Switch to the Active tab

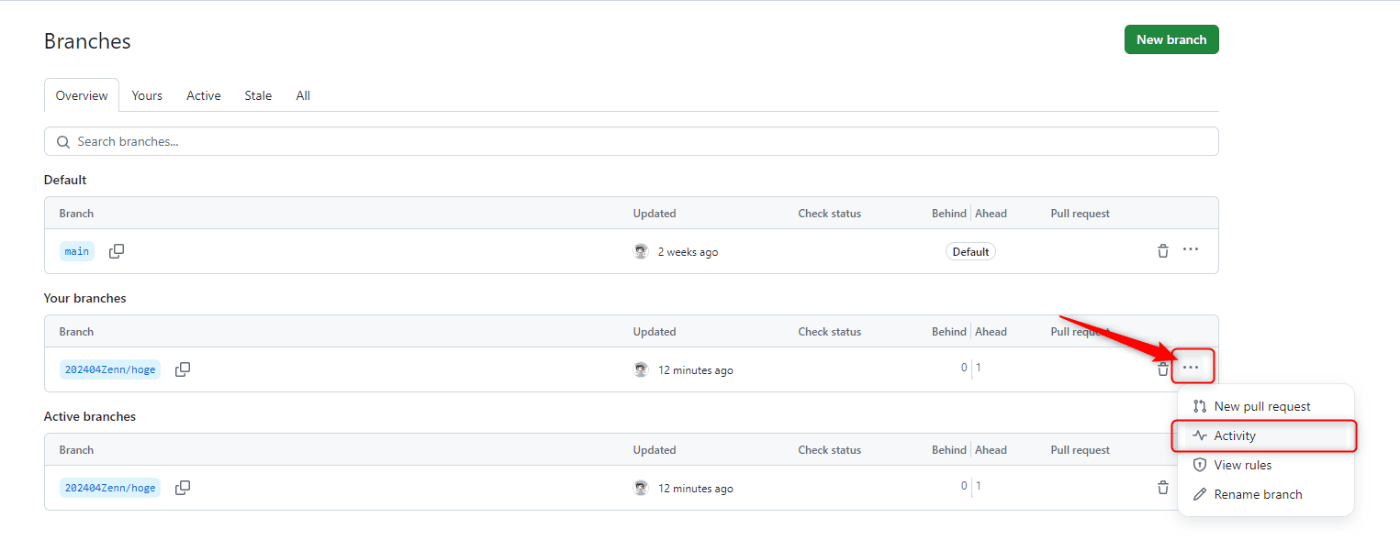point(203,95)
